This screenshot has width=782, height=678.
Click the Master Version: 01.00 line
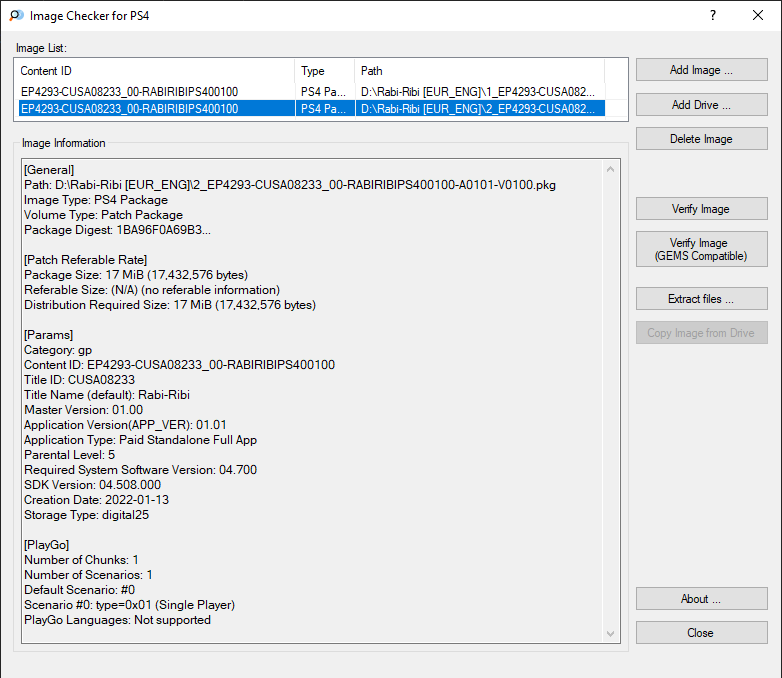[83, 410]
